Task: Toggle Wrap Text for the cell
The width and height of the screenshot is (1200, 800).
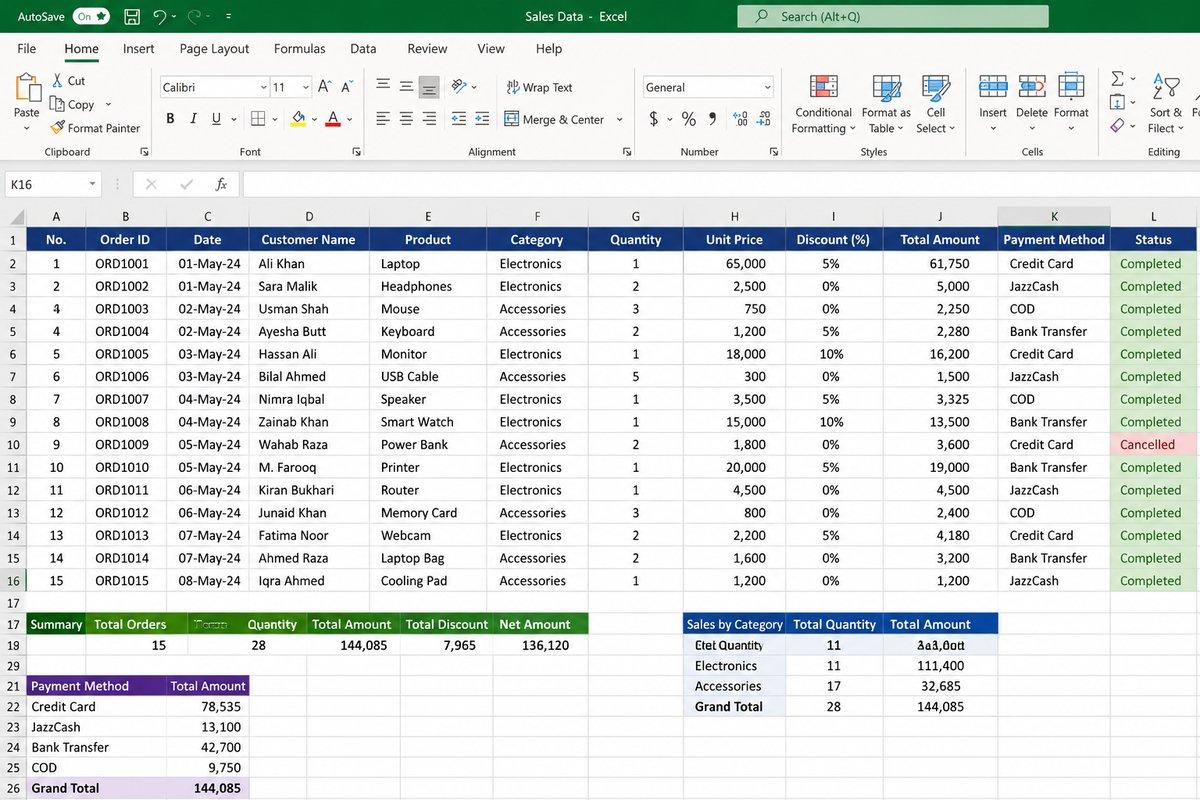Action: click(539, 87)
